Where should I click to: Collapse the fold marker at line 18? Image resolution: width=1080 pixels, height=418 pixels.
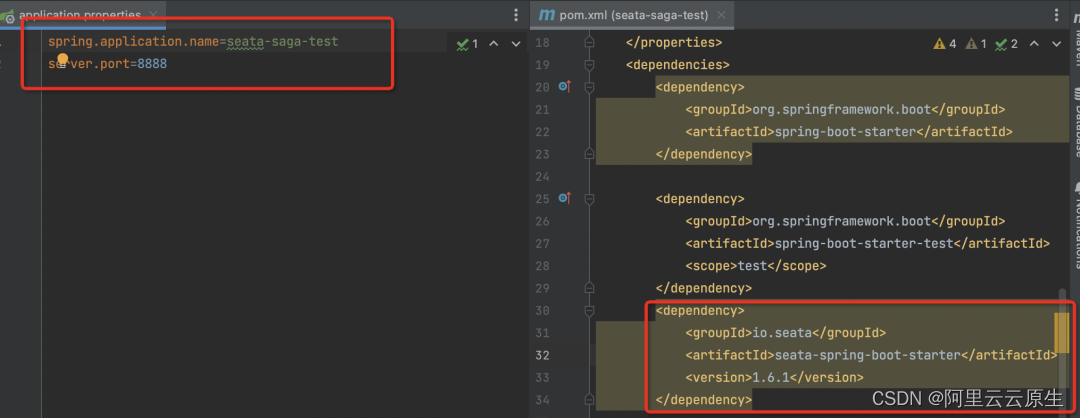(589, 42)
